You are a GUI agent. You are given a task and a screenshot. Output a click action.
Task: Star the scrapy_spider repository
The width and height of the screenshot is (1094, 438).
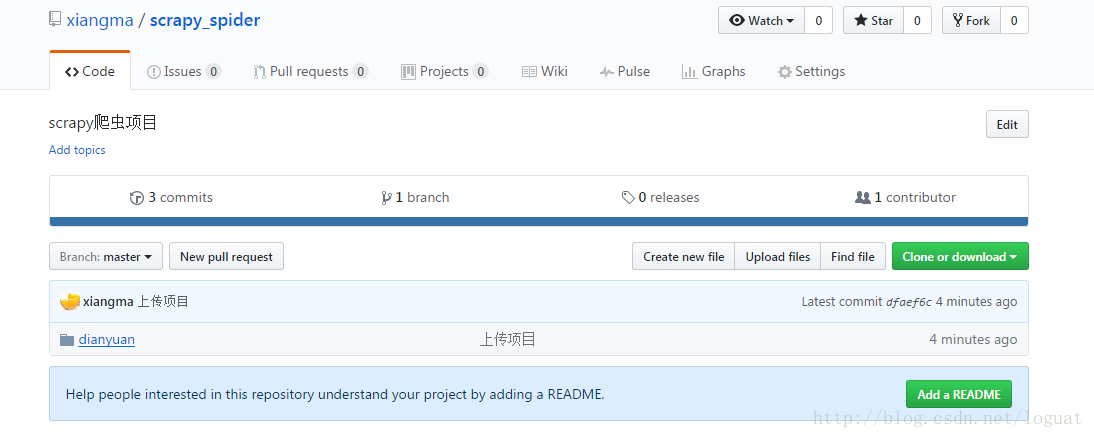point(874,20)
